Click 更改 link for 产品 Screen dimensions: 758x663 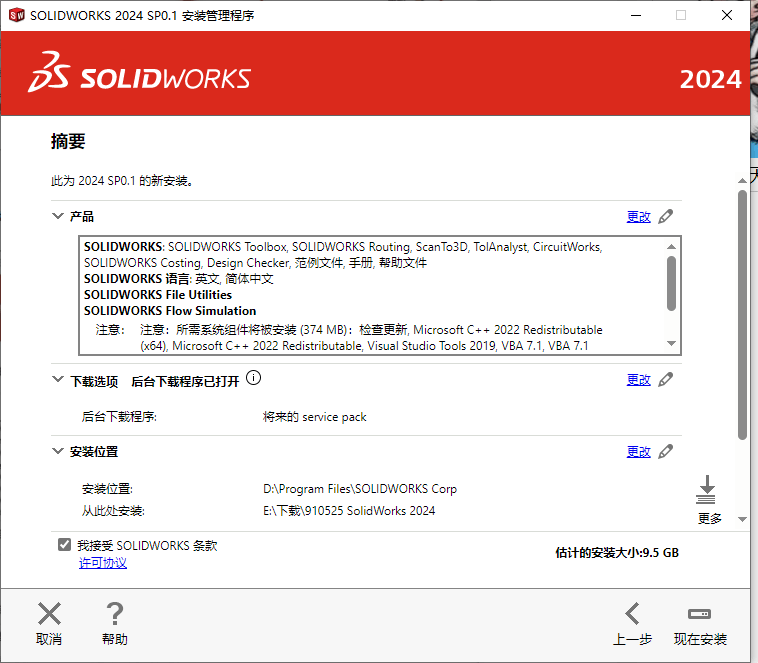[639, 217]
